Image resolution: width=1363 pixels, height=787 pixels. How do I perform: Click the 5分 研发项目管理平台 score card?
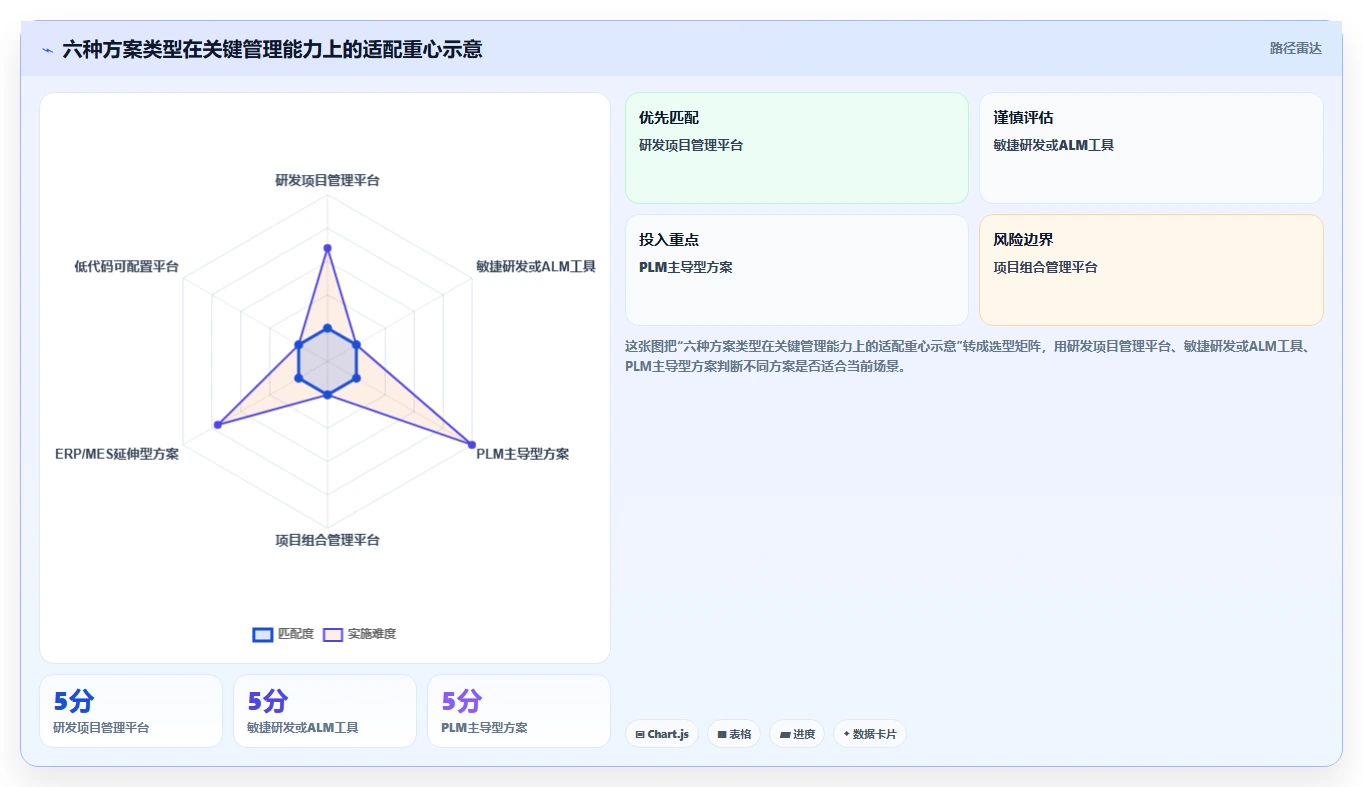(x=131, y=711)
